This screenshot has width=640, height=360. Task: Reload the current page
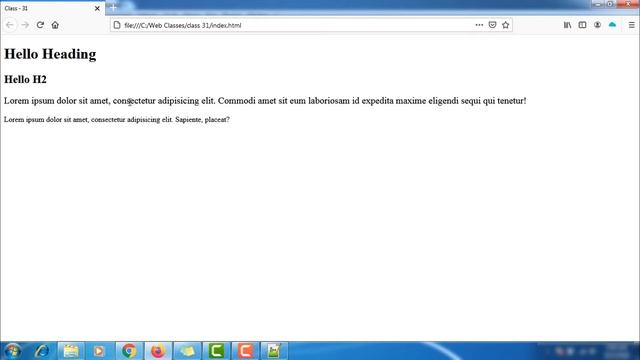pyautogui.click(x=40, y=25)
